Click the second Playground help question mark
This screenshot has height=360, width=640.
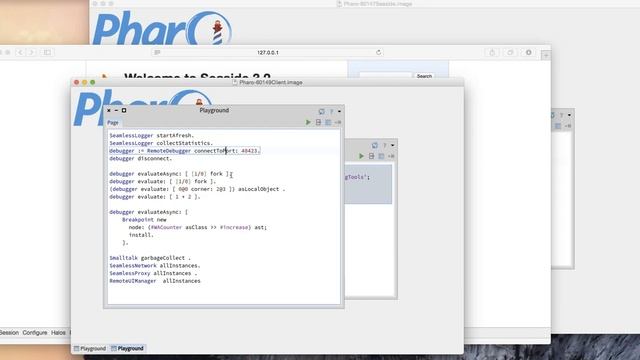(x=384, y=145)
